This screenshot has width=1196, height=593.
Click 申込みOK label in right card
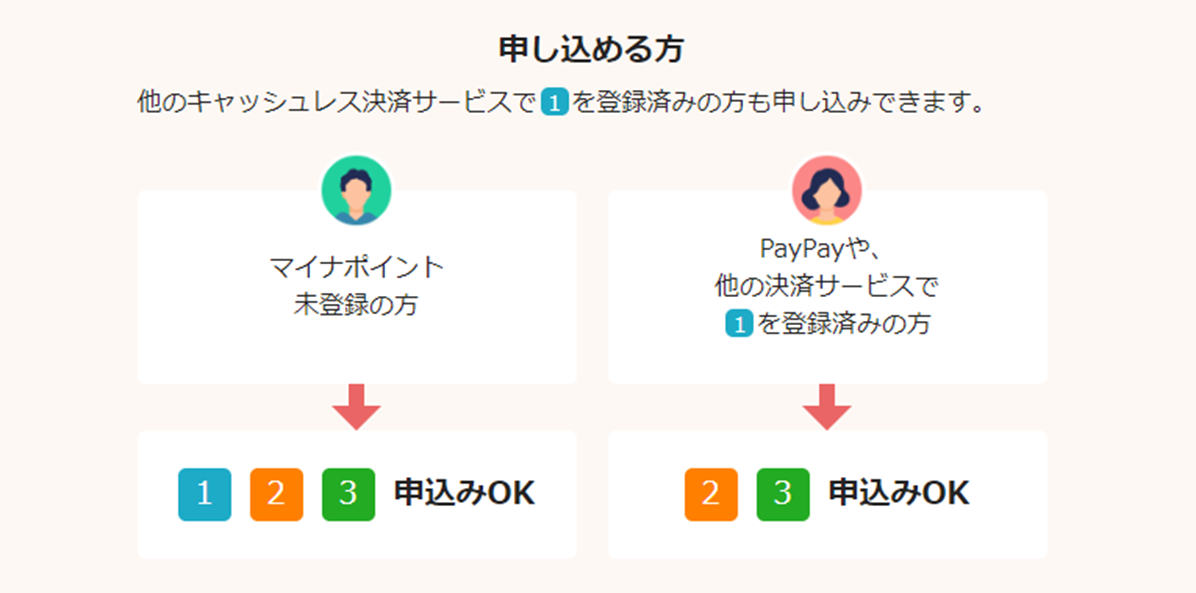pyautogui.click(x=899, y=495)
